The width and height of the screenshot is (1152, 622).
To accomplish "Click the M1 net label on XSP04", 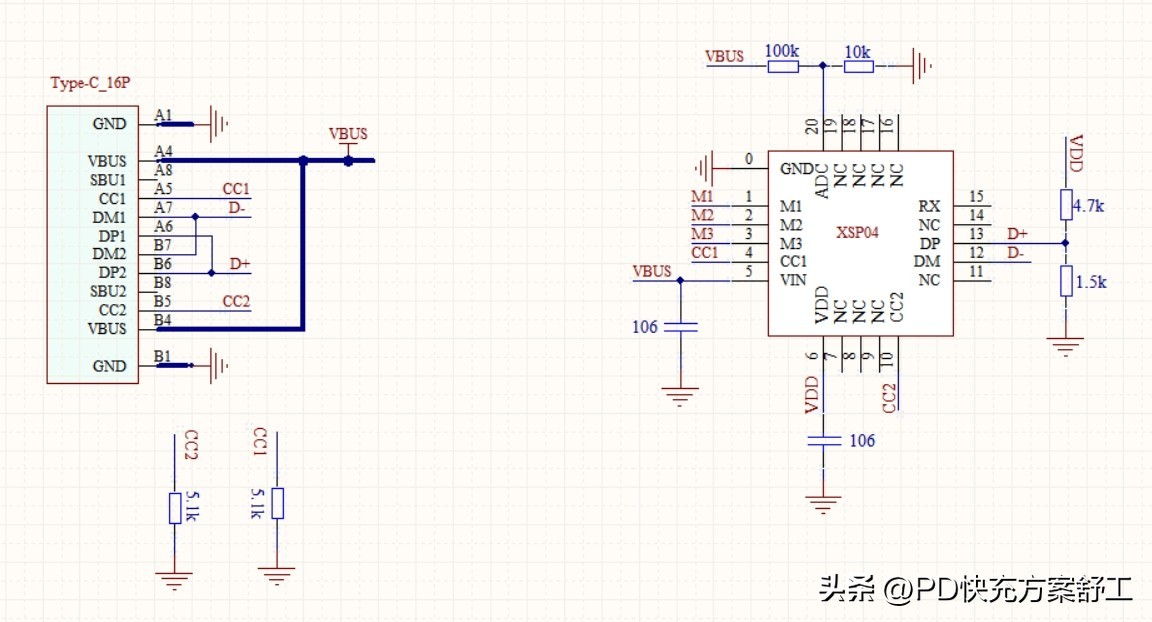I will [703, 194].
